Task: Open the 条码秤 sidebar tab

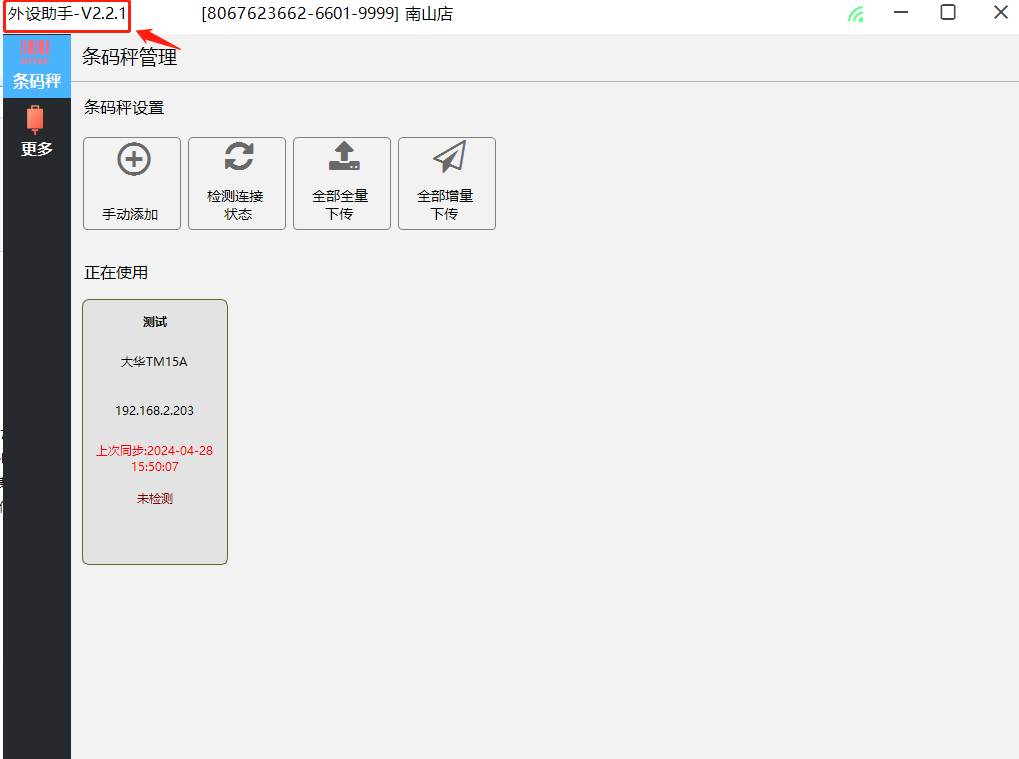Action: 37,66
